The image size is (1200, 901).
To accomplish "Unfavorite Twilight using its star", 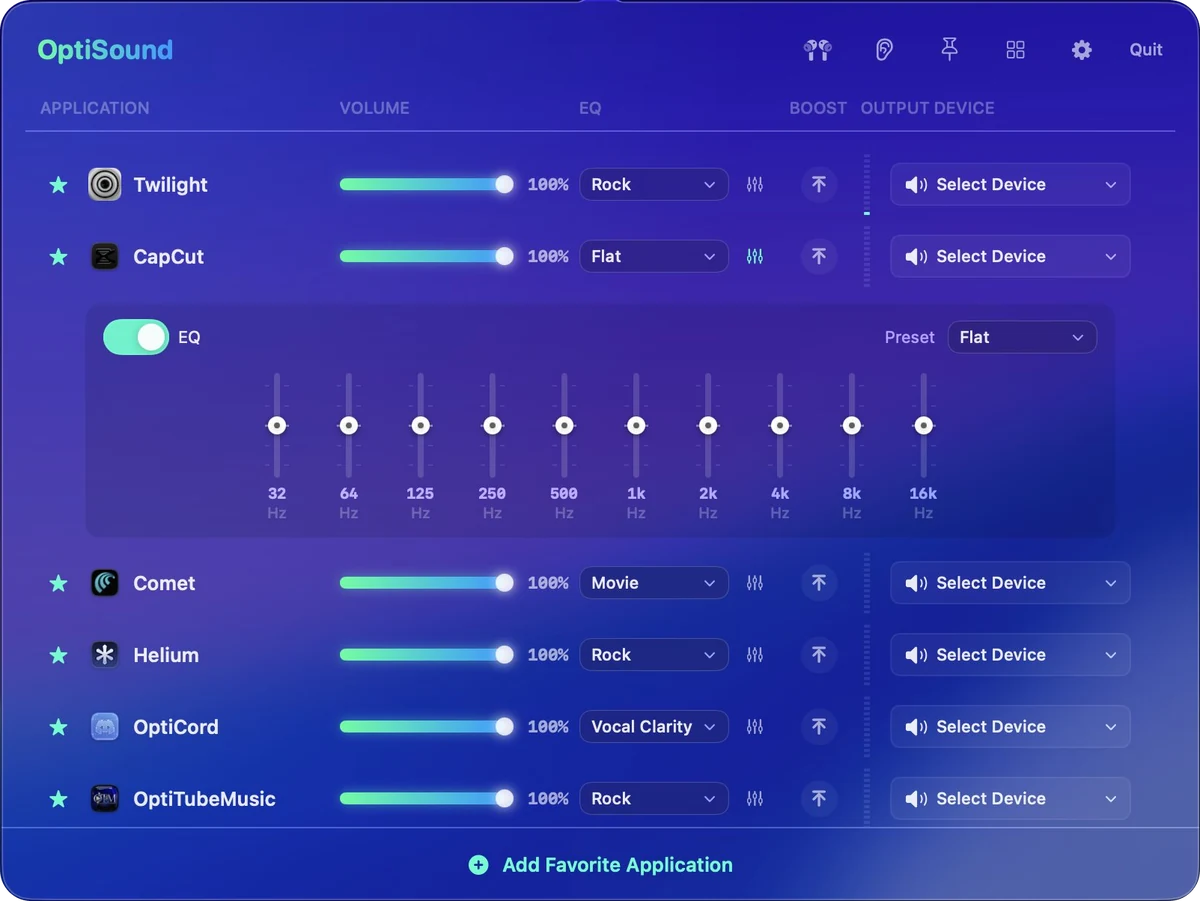I will [x=59, y=185].
